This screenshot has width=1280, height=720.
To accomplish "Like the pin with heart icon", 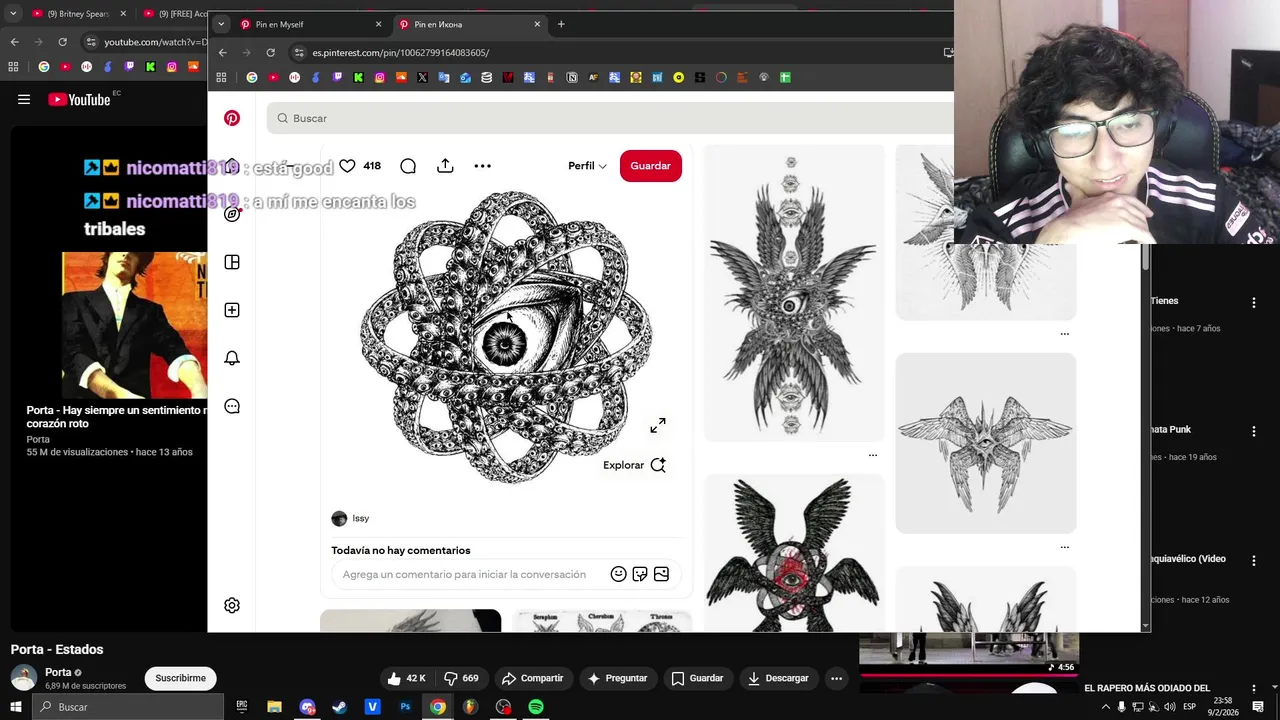I will 347,166.
